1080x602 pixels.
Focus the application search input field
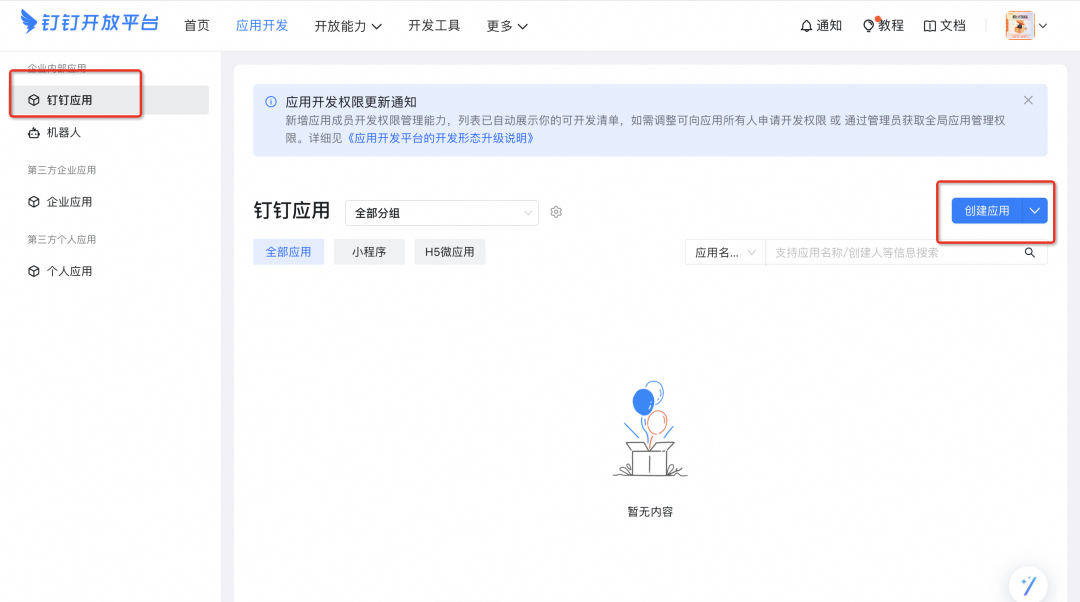click(890, 253)
